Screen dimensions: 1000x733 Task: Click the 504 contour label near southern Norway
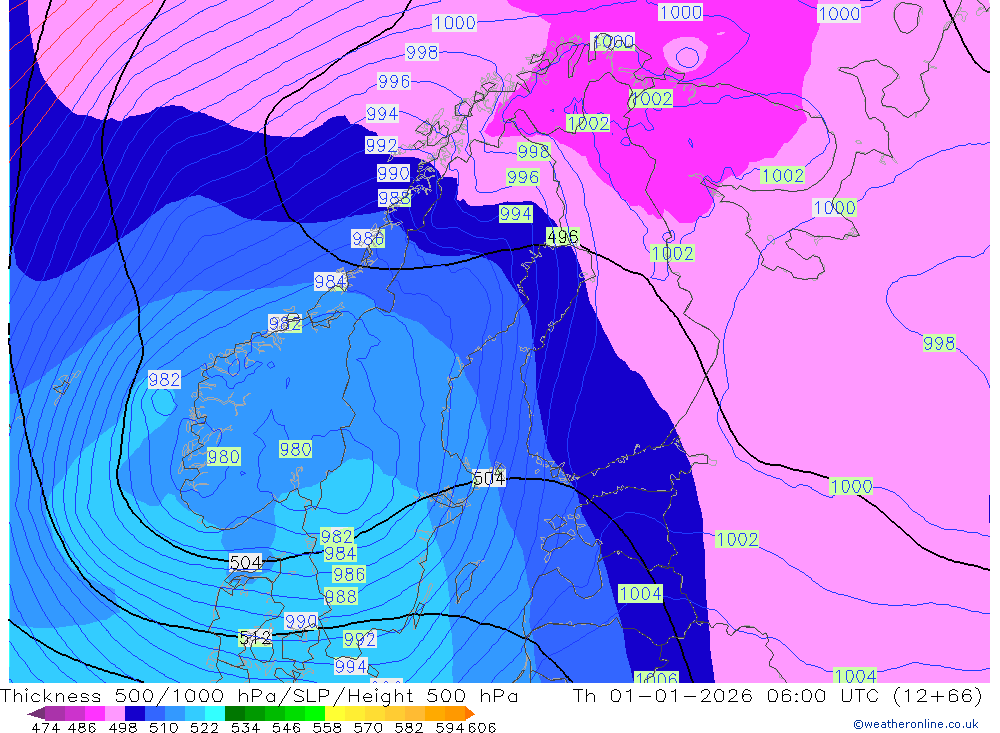coord(246,563)
